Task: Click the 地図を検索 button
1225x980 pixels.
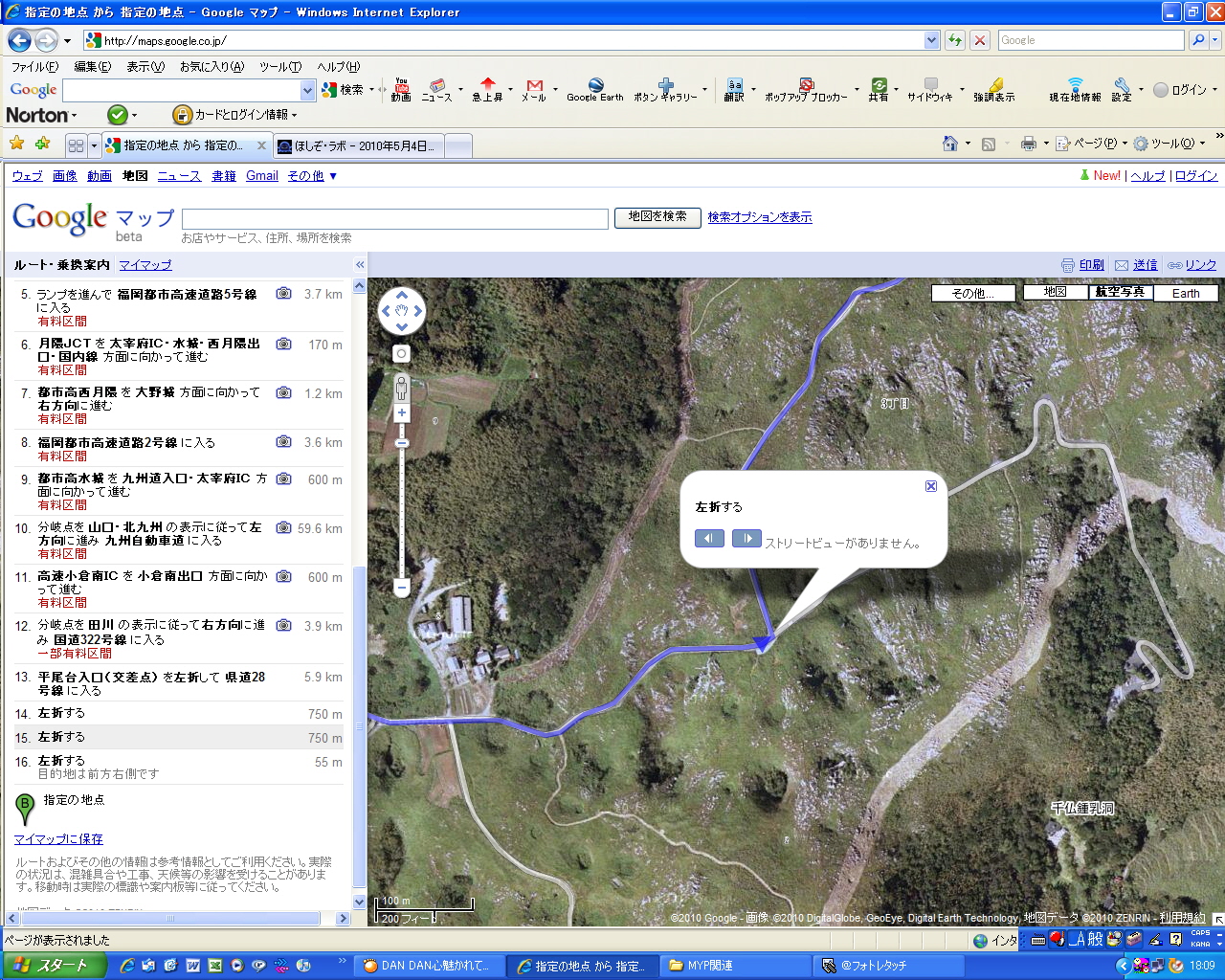Action: click(657, 217)
